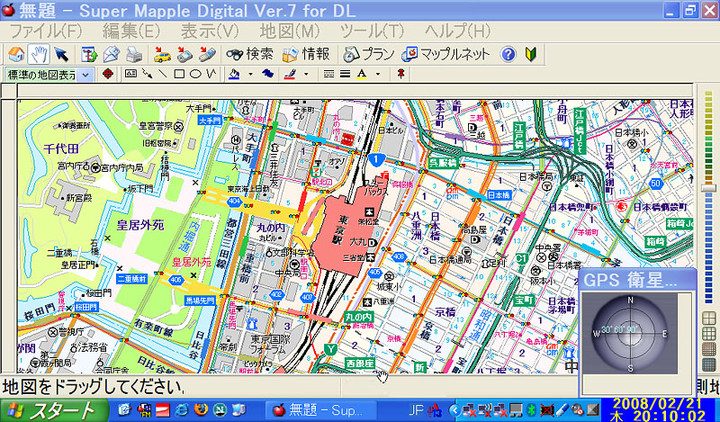Viewport: 720px width, 422px height.
Task: Select the coarsest grid scale icon
Action: [709, 318]
